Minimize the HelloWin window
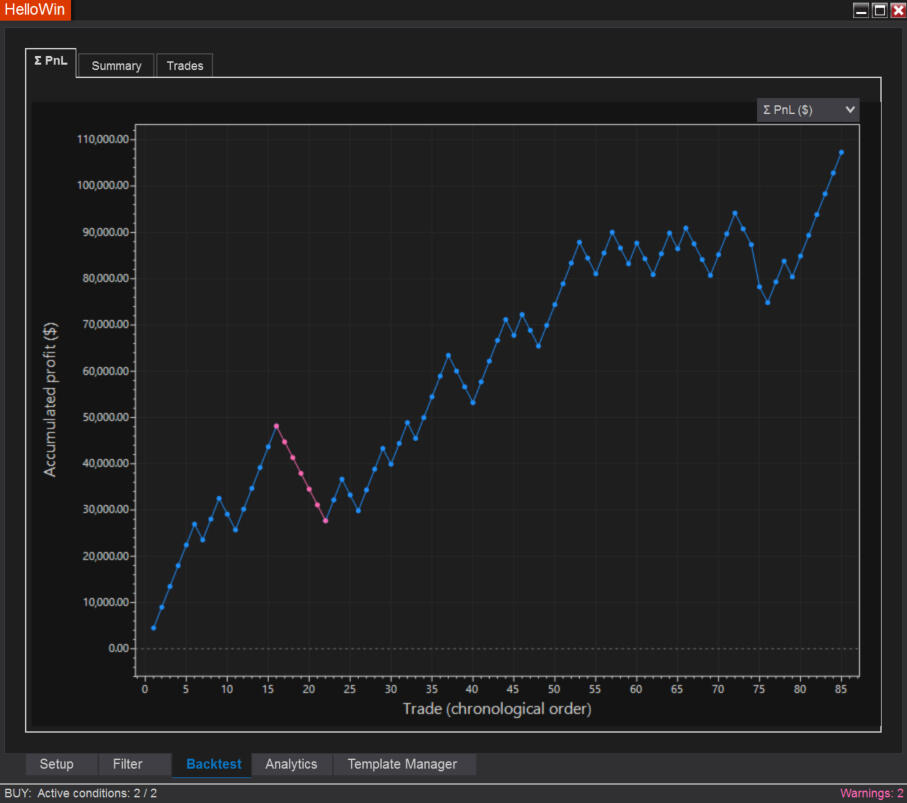 (860, 10)
